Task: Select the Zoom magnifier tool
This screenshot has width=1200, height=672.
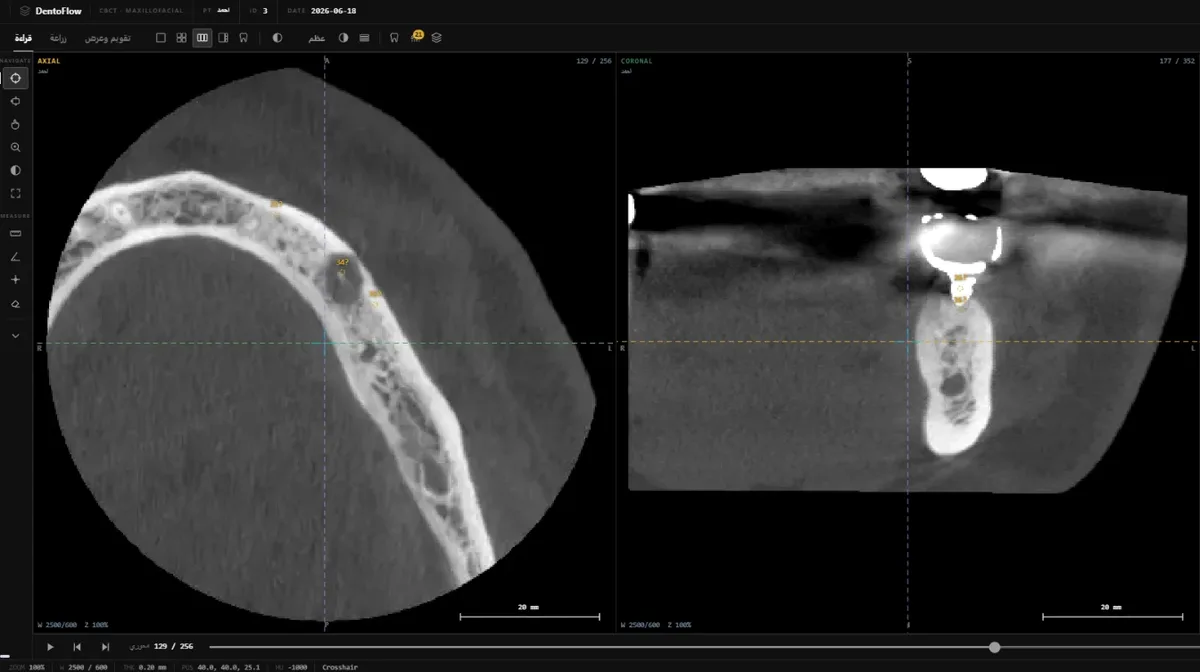Action: [15, 147]
